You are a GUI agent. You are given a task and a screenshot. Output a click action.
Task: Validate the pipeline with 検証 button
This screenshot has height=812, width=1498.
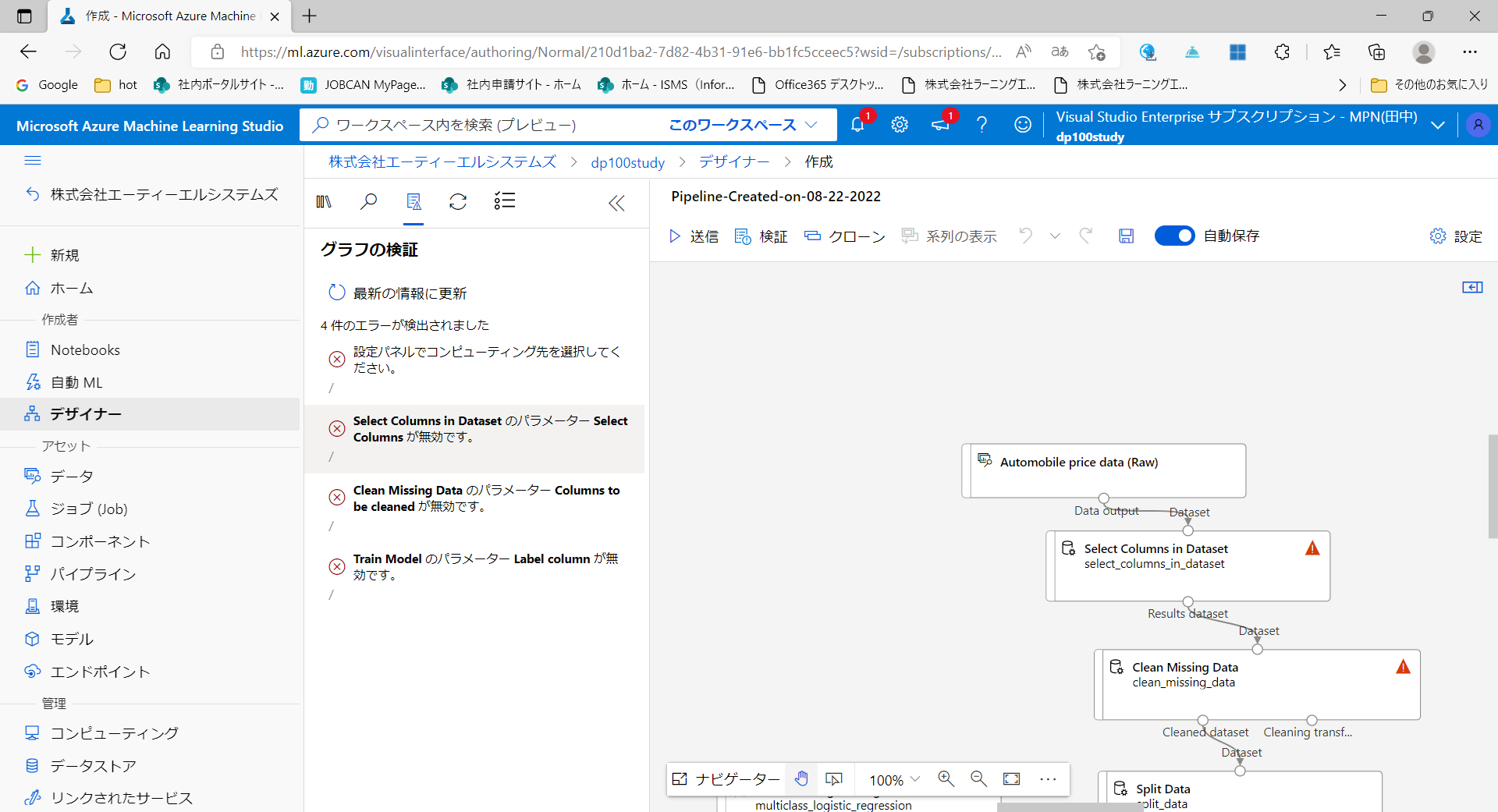tap(761, 236)
